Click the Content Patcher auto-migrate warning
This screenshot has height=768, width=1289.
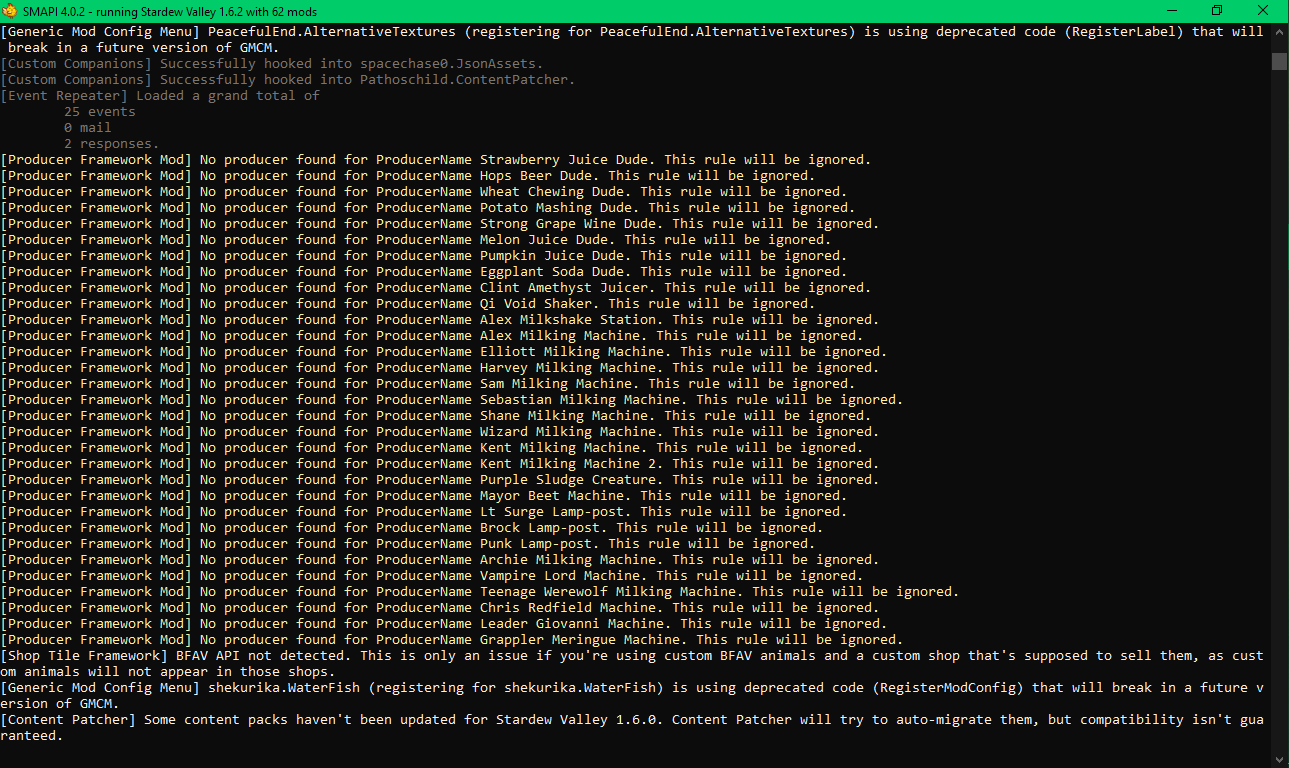(632, 728)
